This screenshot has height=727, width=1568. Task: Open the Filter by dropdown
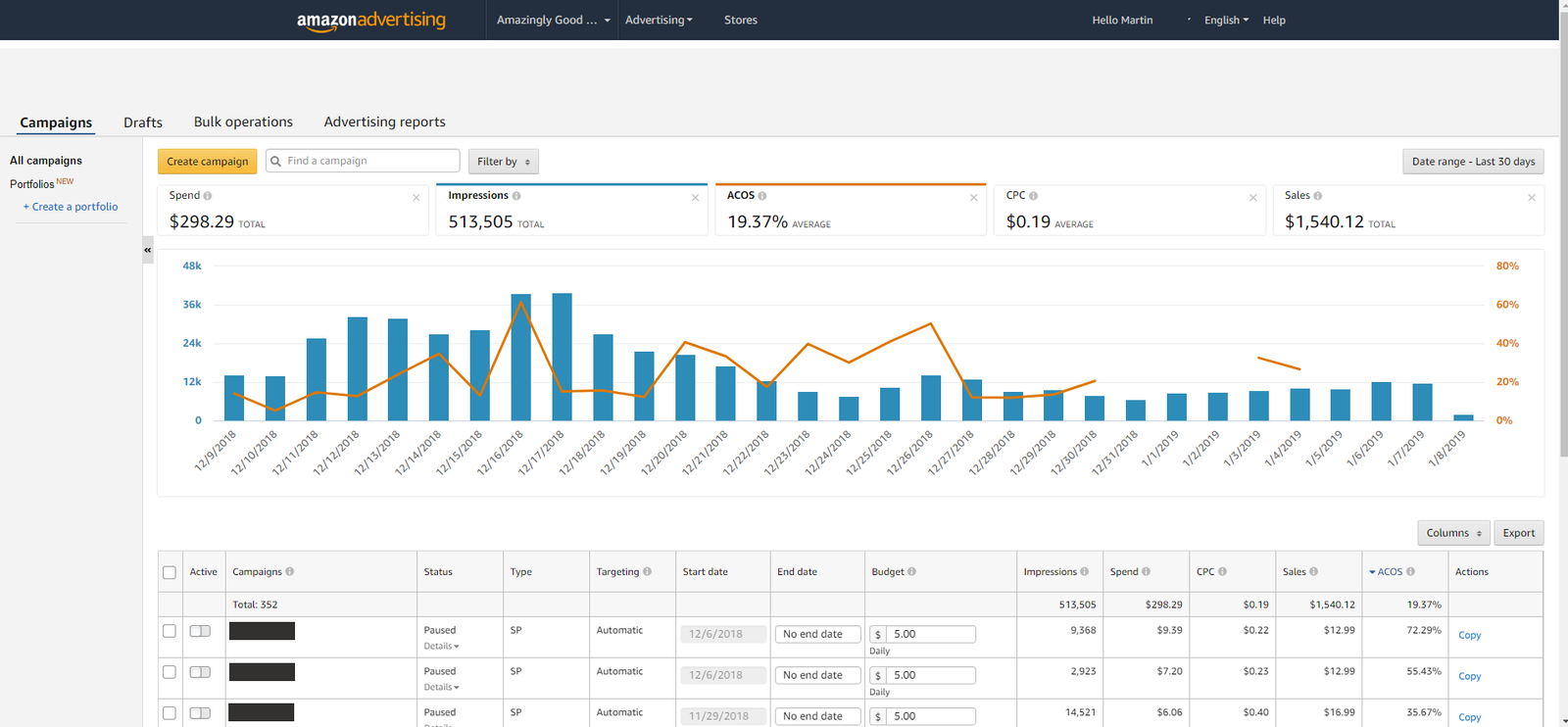click(x=504, y=162)
